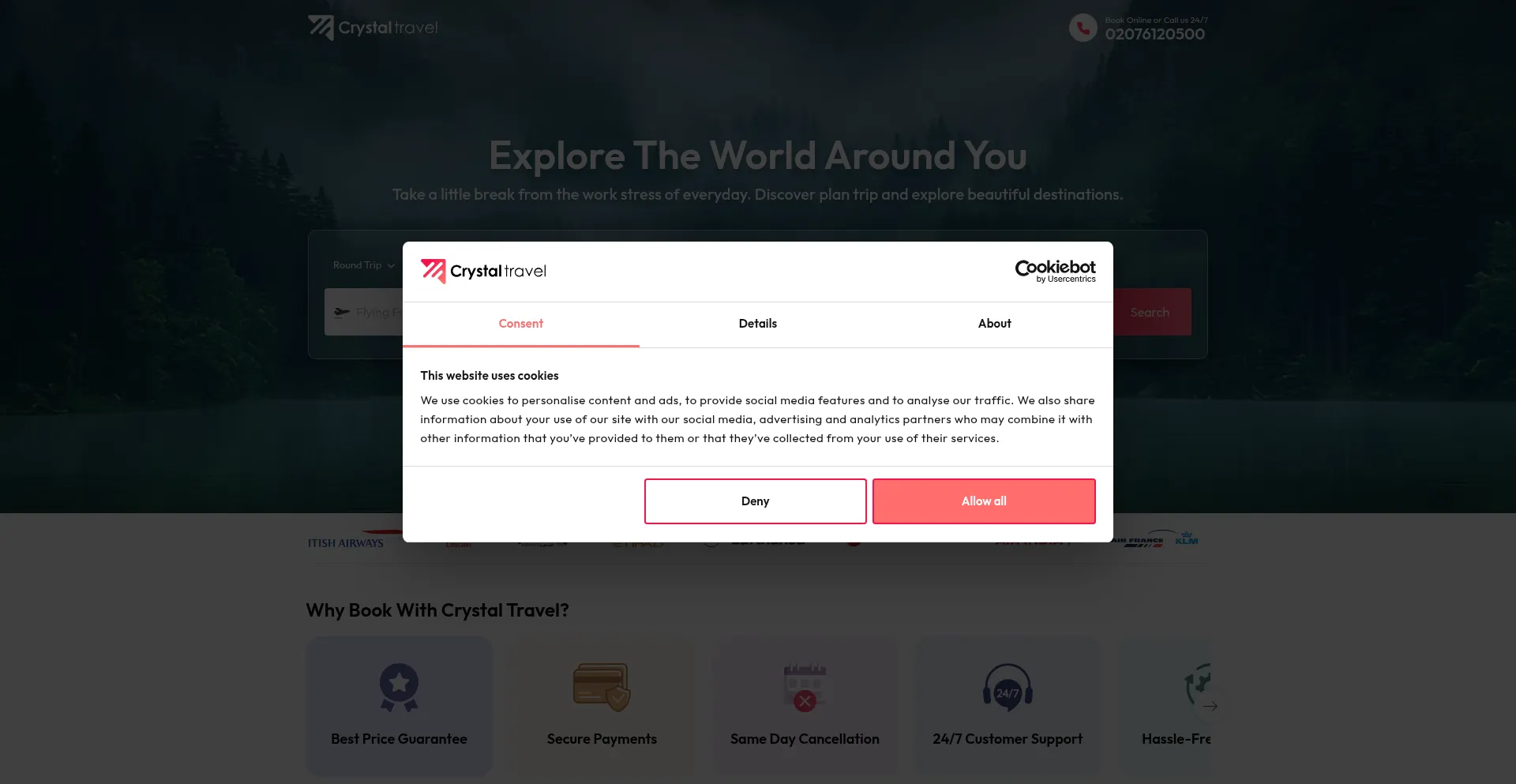Viewport: 1516px width, 784px height.
Task: Click the carousel next arrow icon
Action: click(x=1210, y=706)
